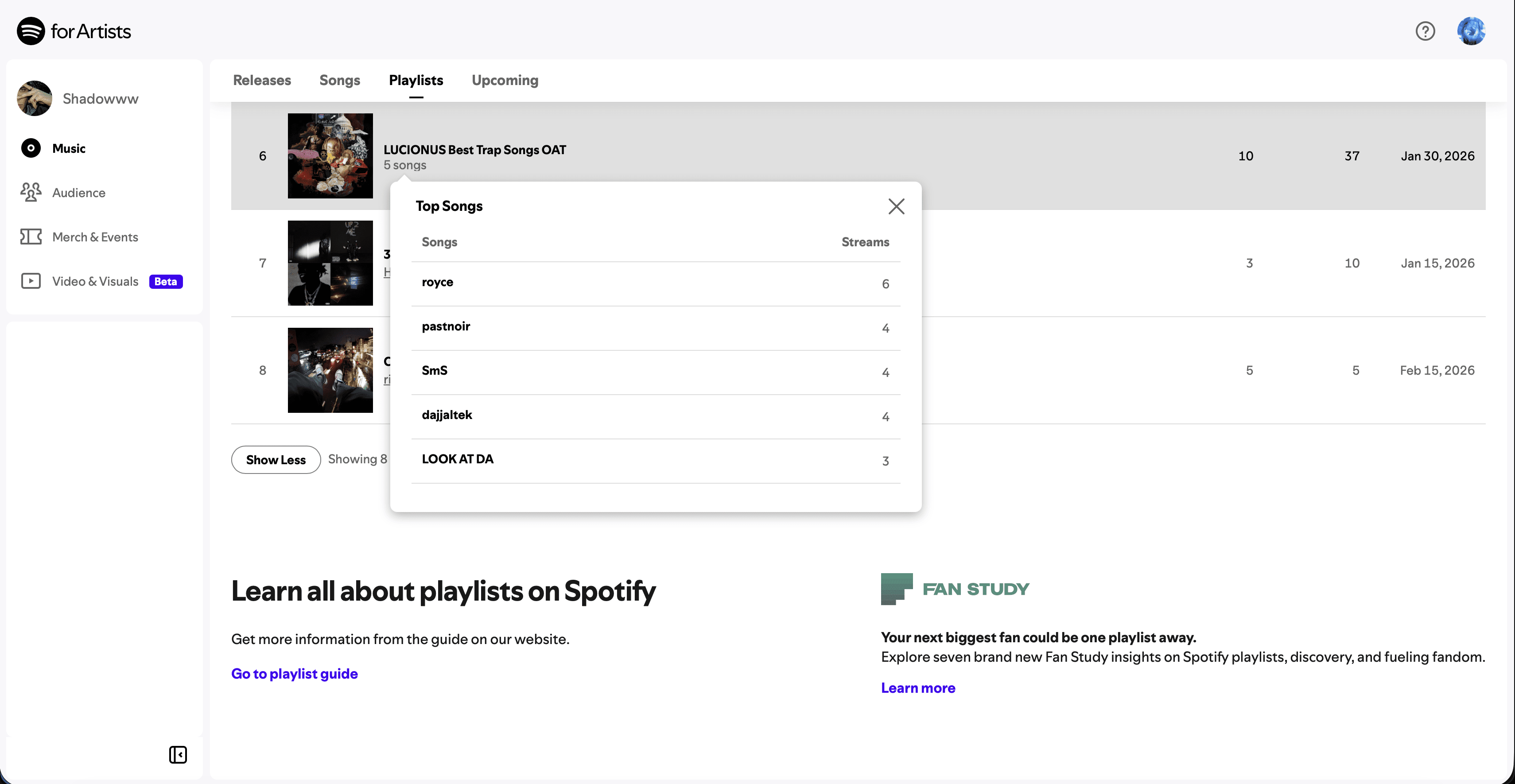Click the Shadowww artist profile picture
This screenshot has width=1515, height=784.
point(35,98)
